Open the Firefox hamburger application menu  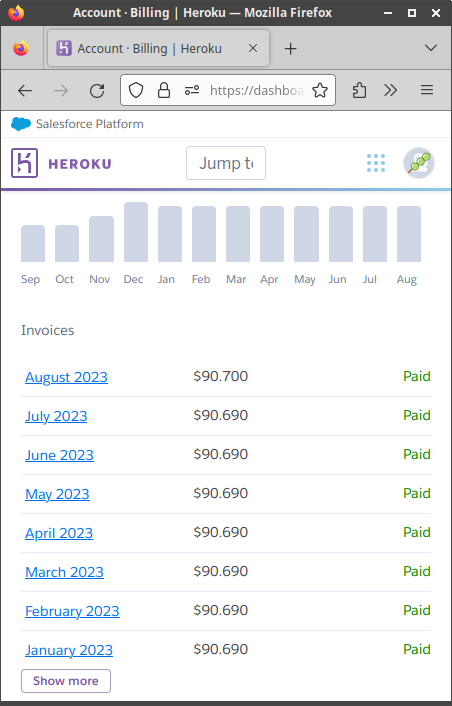click(x=427, y=91)
